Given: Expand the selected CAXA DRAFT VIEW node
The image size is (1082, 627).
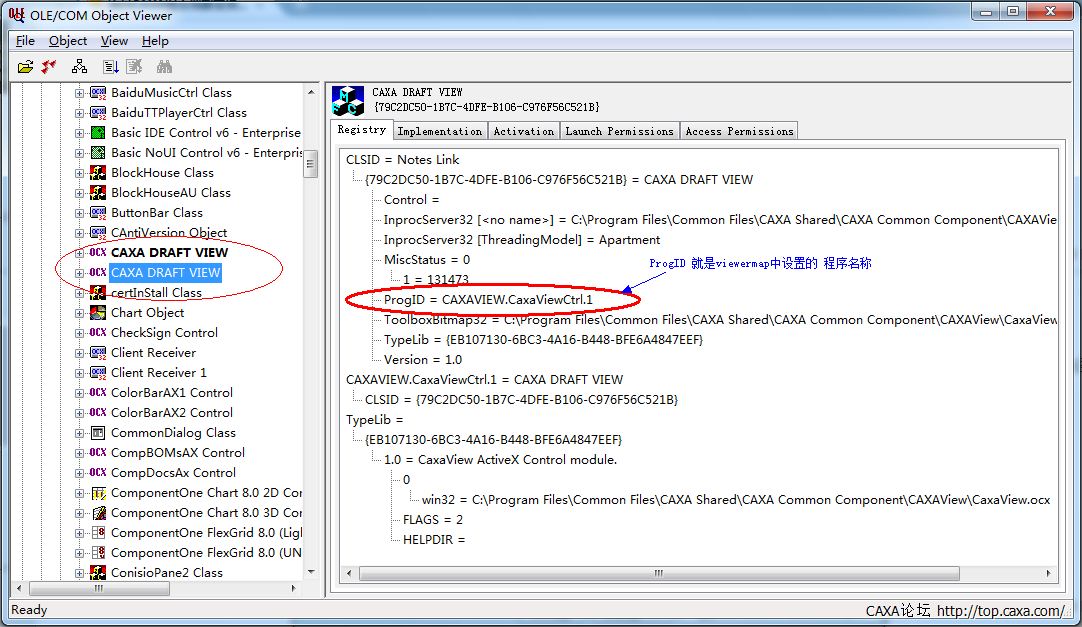Looking at the screenshot, I should (x=80, y=273).
